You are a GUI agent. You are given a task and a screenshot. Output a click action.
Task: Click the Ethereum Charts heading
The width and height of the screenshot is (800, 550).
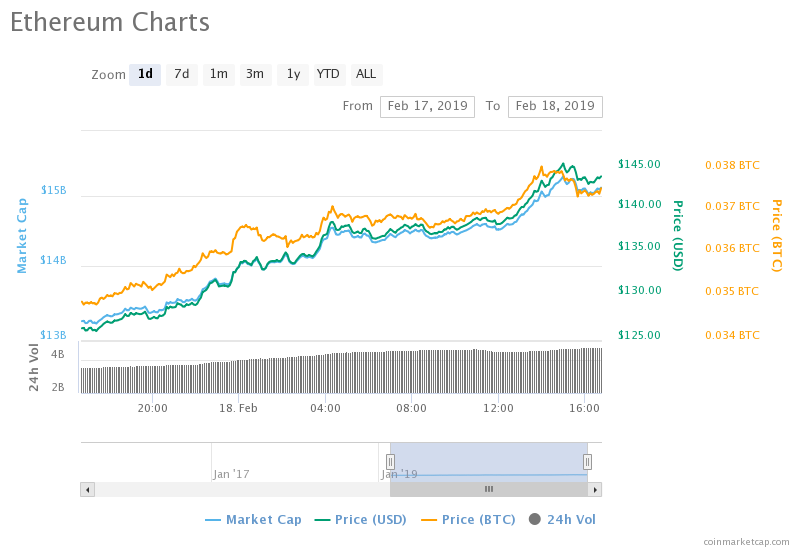(x=110, y=22)
